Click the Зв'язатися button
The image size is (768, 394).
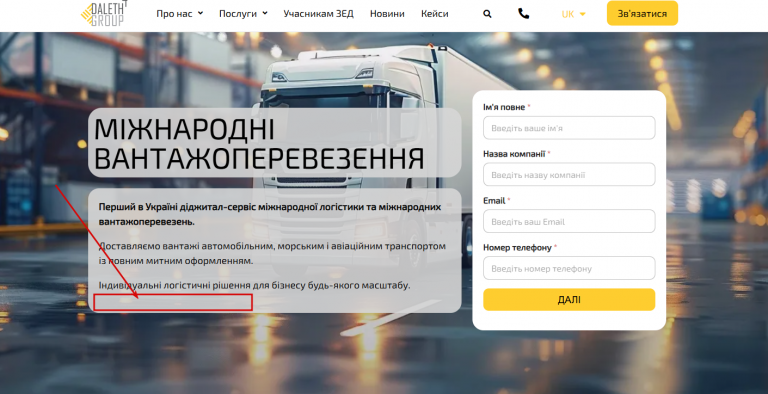(642, 13)
